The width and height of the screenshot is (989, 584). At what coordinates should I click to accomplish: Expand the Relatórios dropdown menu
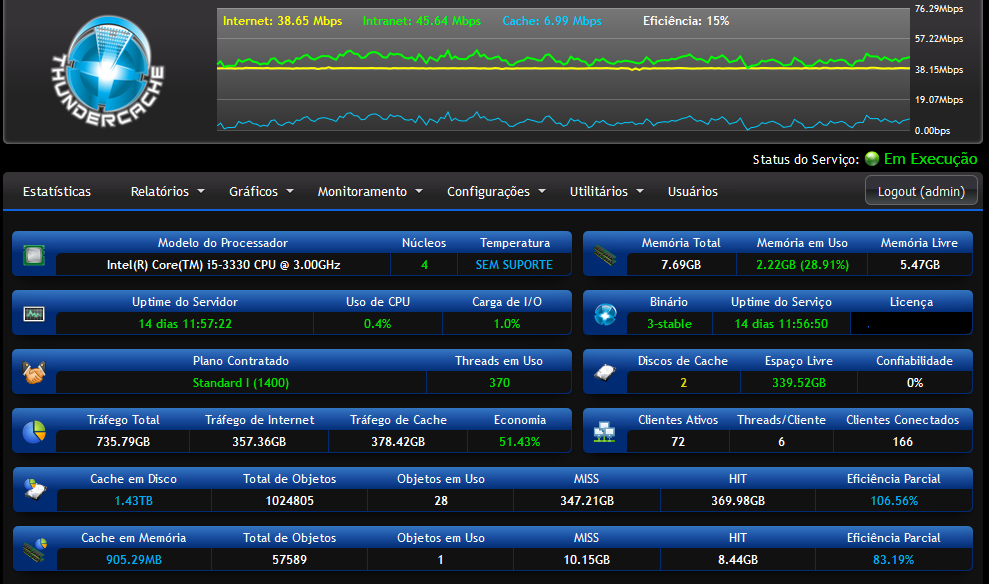[x=167, y=191]
